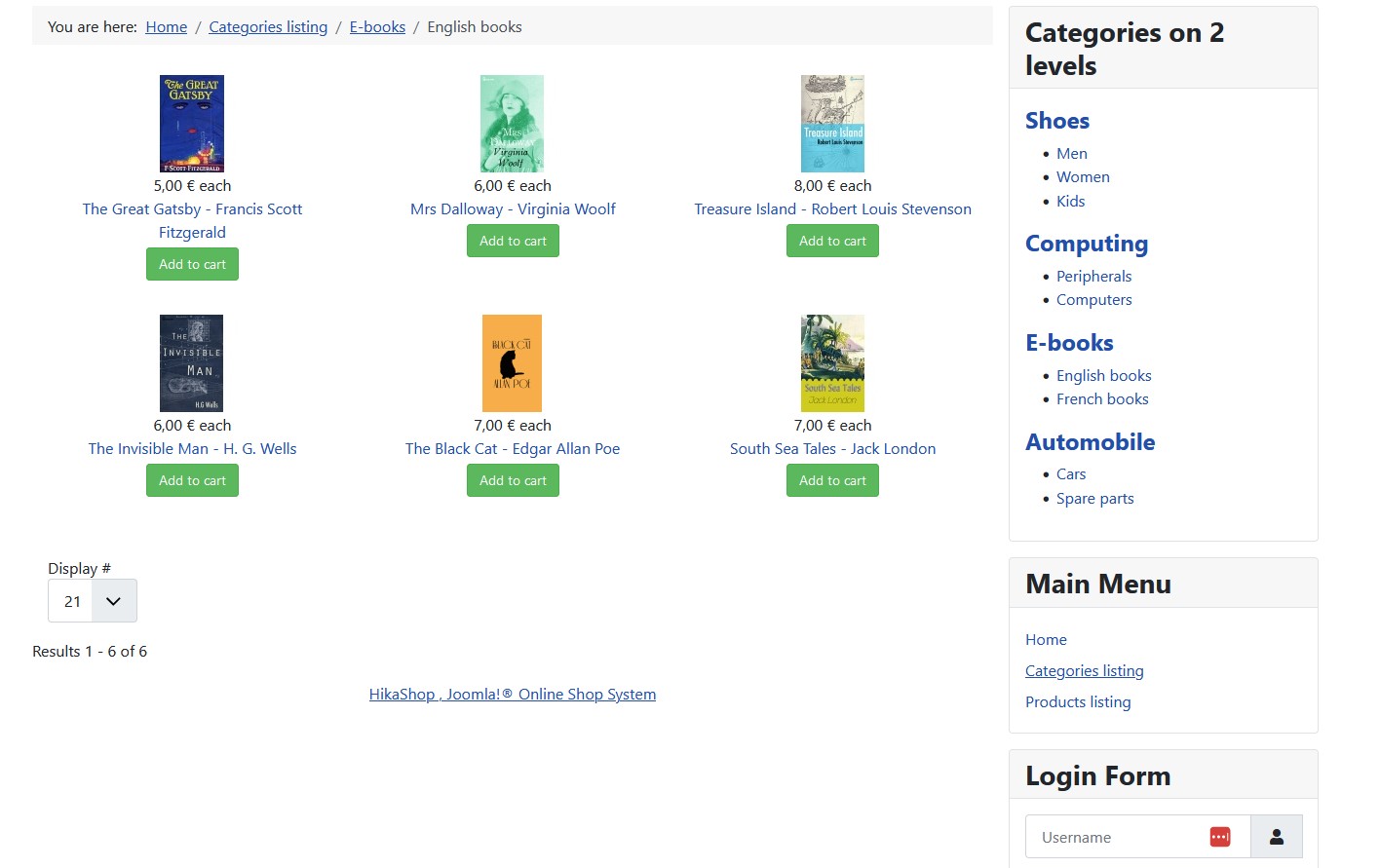Open The Great Gatsby cover thumbnail
The image size is (1380, 868).
click(192, 124)
